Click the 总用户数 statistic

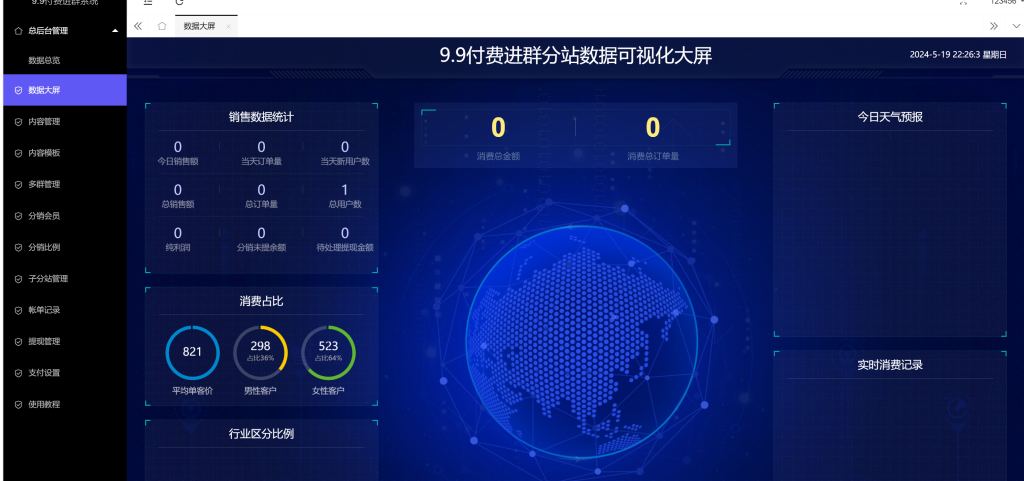tap(345, 196)
